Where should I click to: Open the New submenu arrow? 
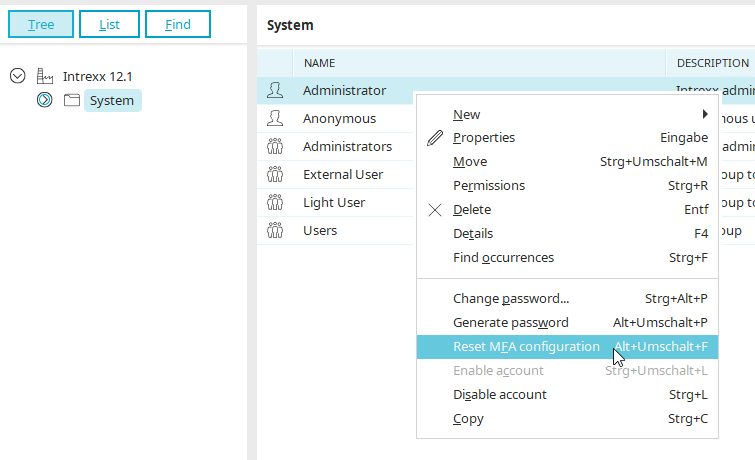point(706,114)
